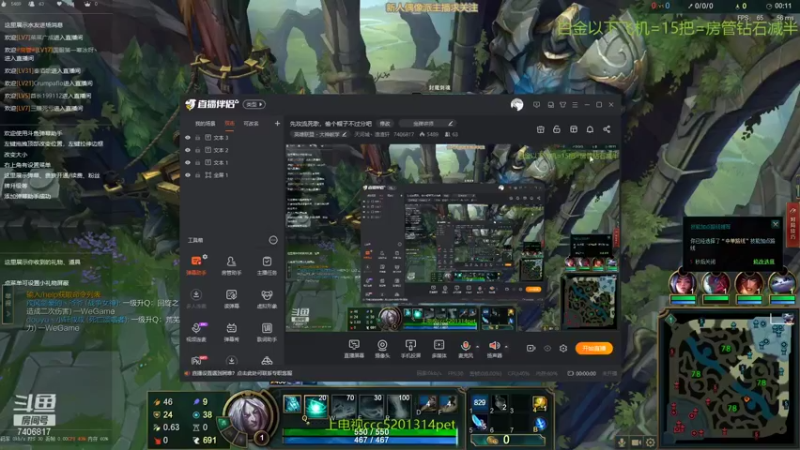Screen dimensions: 800x450
Task: Open the 歌词助手 tool
Action: click(267, 332)
